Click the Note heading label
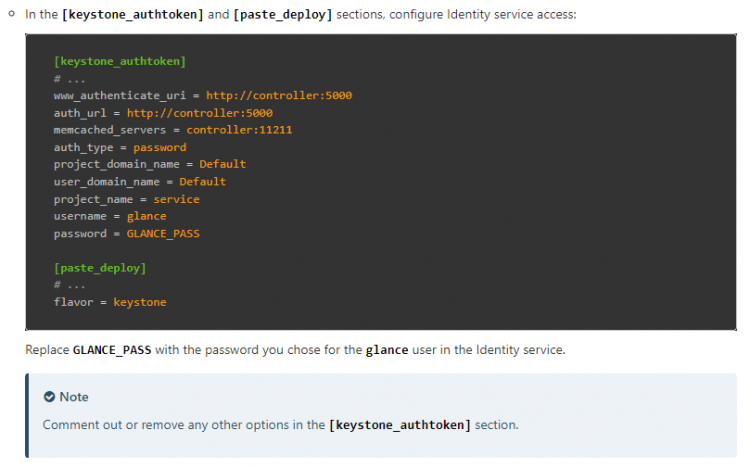 point(74,397)
